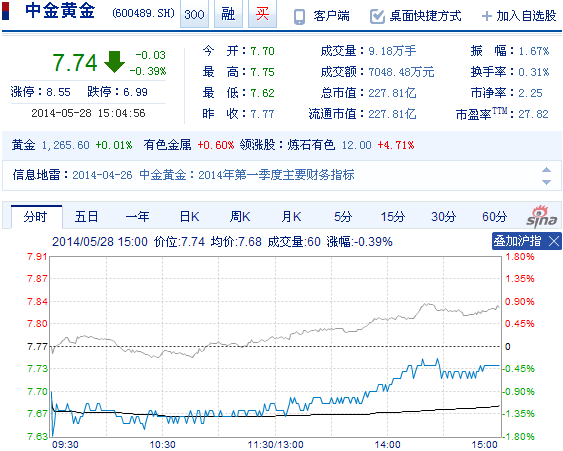Click the -0.39% change value below -0.03
The width and height of the screenshot is (563, 451).
pos(148,71)
